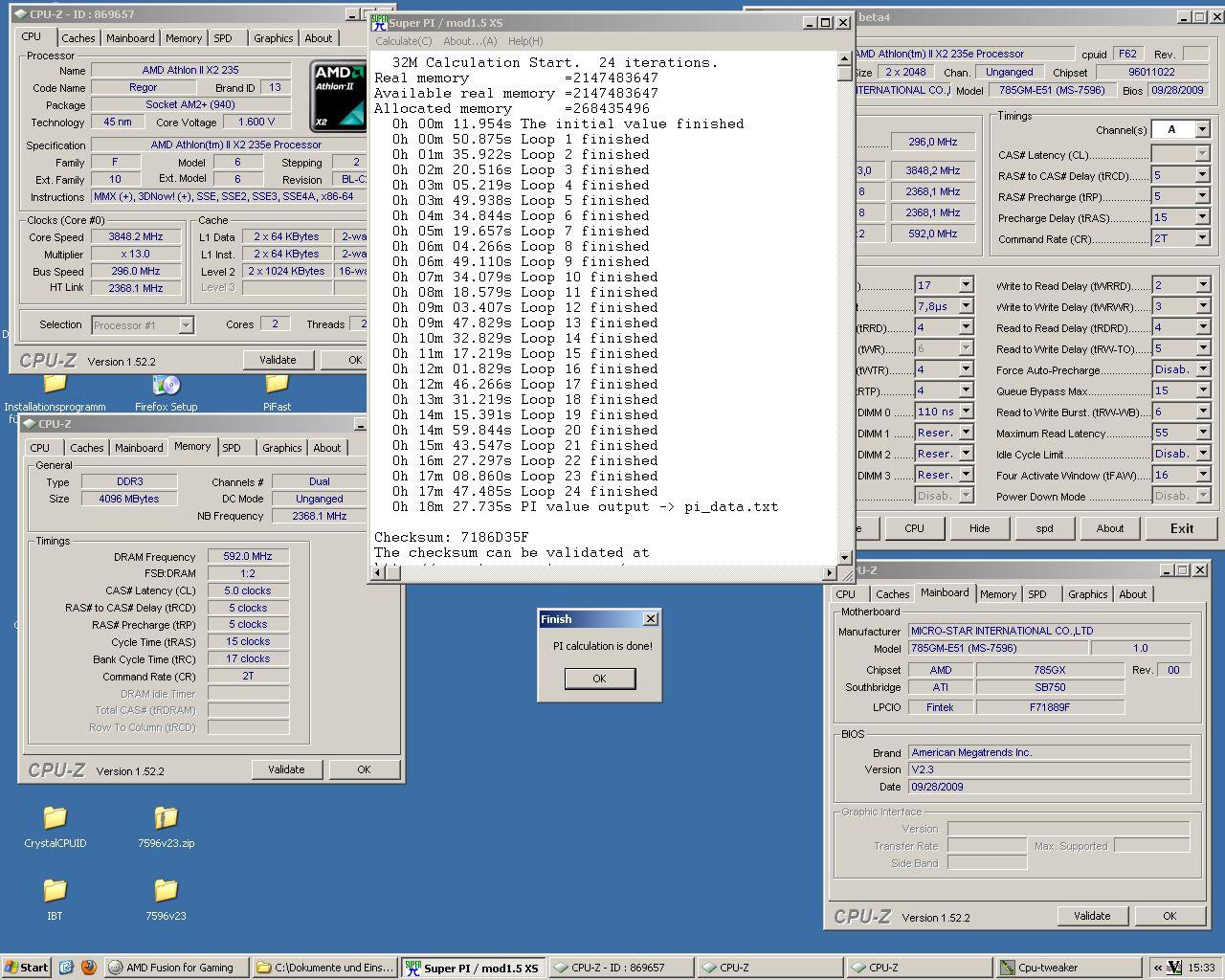This screenshot has height=980, width=1225.
Task: Switch to AMD Fusion for Gaming taskbar item
Action: [x=177, y=968]
